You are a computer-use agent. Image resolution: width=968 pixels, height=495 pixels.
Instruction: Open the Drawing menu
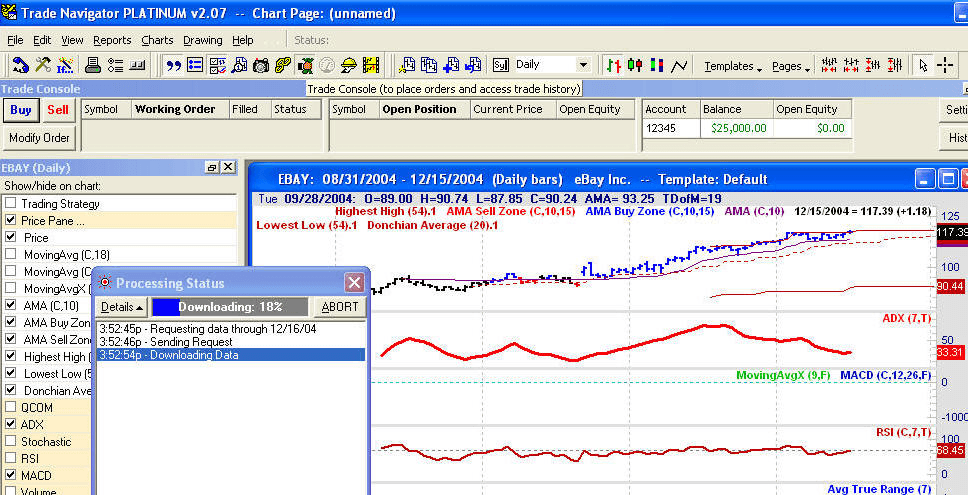[202, 40]
